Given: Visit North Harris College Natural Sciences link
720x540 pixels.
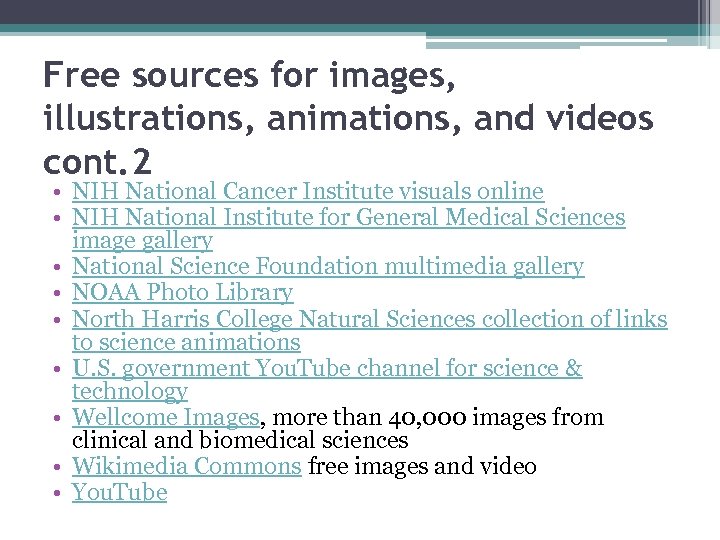Looking at the screenshot, I should tap(370, 330).
